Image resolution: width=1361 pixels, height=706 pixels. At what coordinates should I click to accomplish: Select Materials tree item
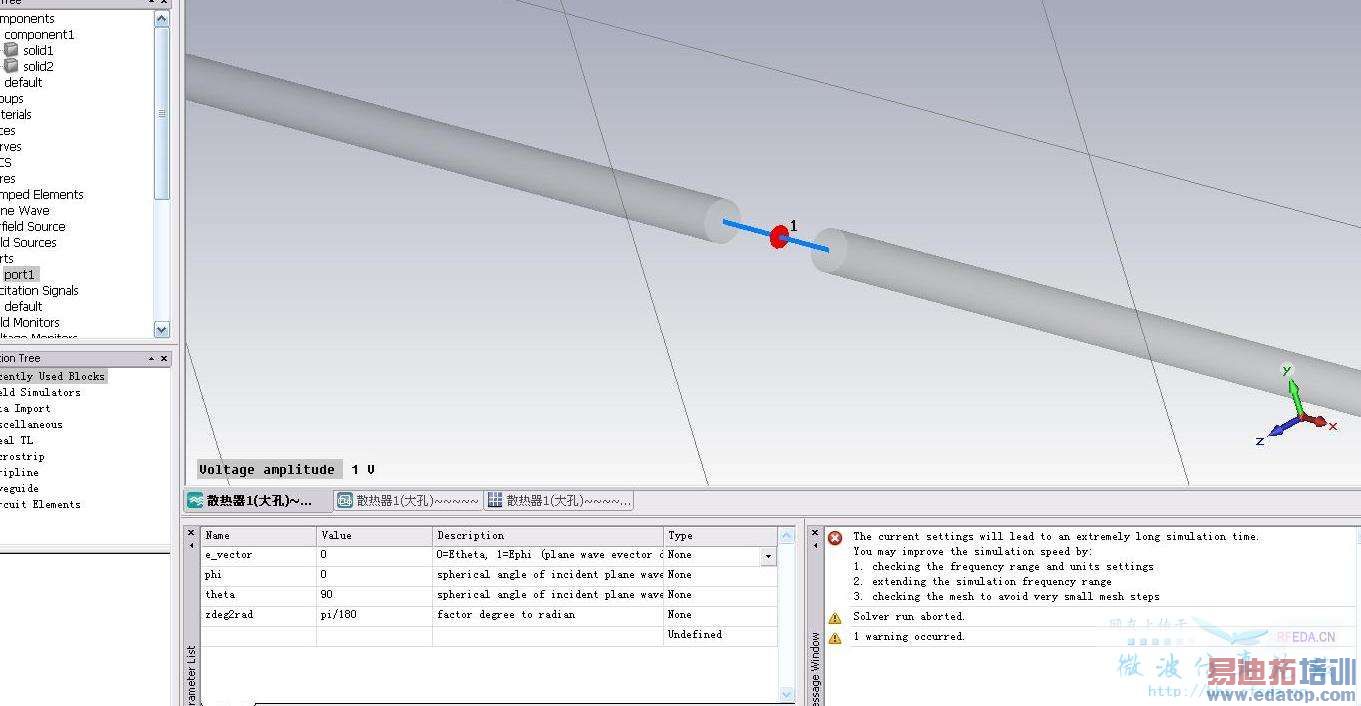16,114
